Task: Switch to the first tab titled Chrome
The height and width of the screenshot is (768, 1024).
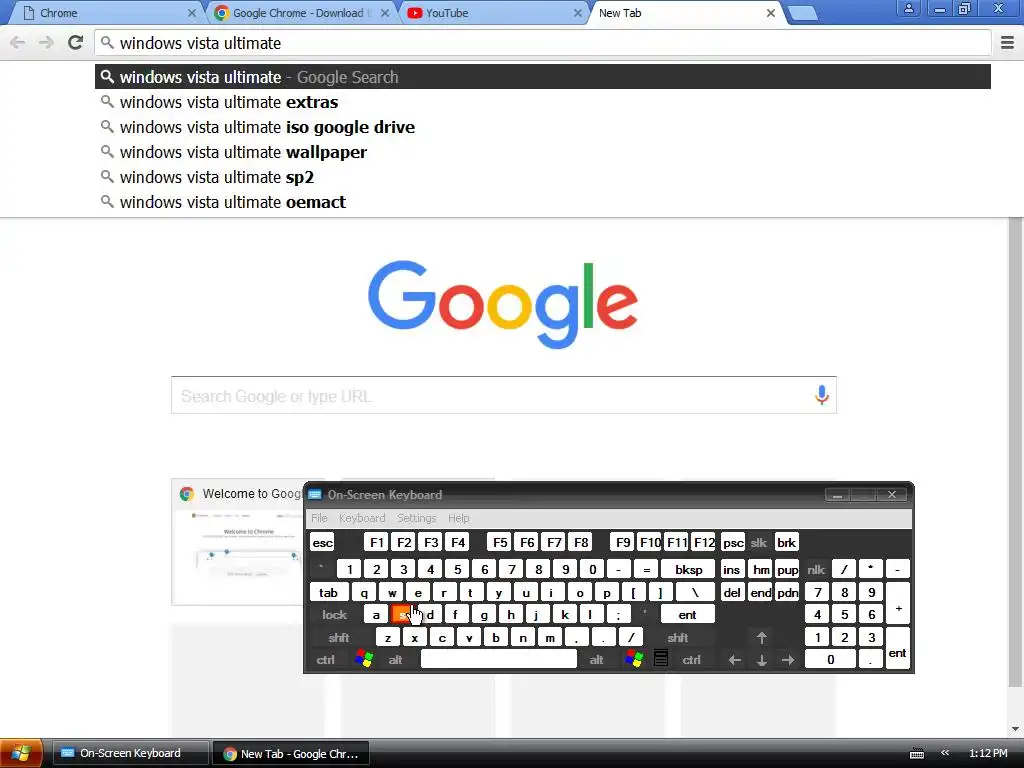Action: [108, 13]
